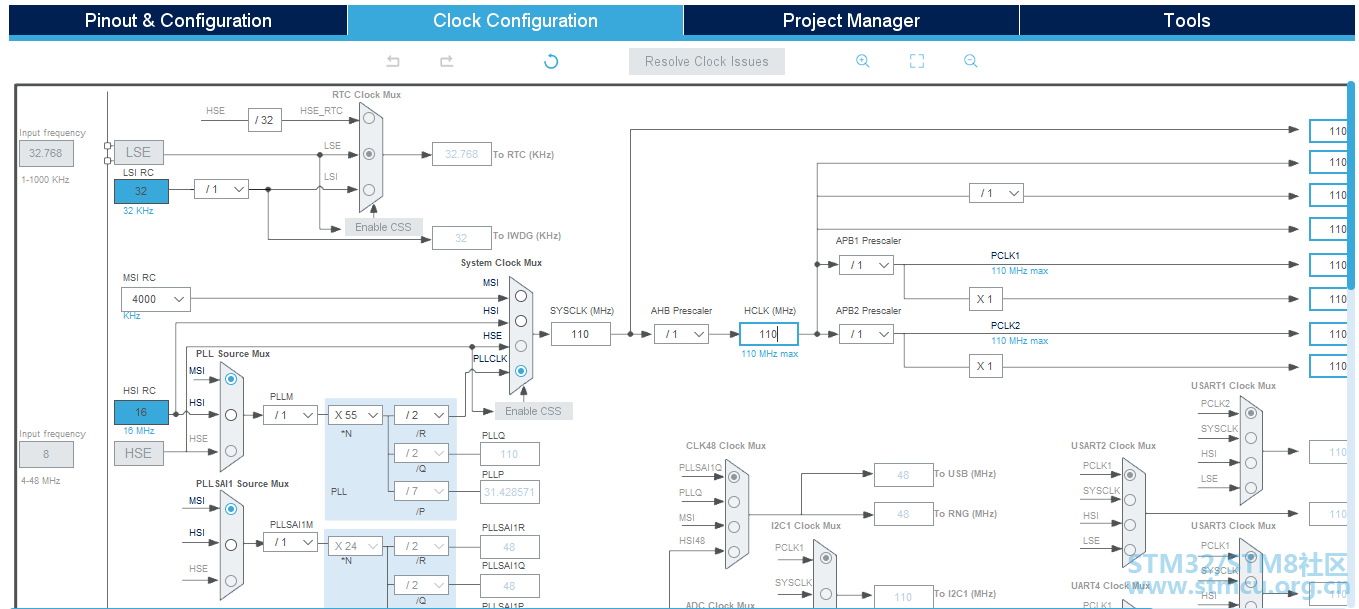Click Enable CSS near System Clock Mux
The image size is (1359, 609).
tap(533, 411)
